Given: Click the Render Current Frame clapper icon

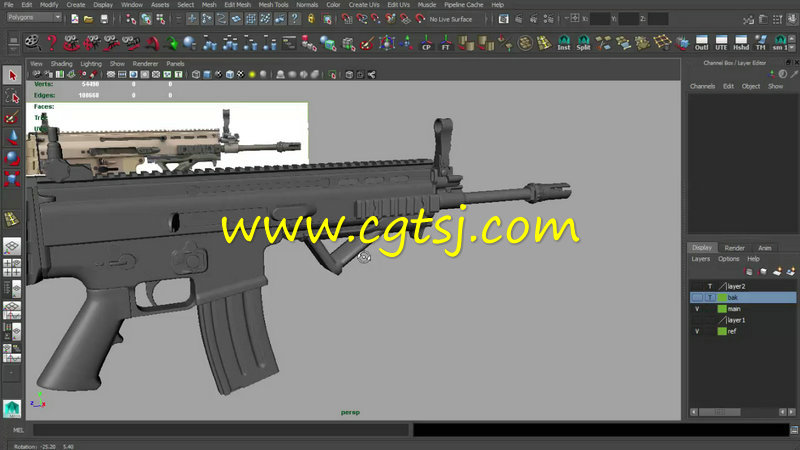Looking at the screenshot, I should point(518,19).
